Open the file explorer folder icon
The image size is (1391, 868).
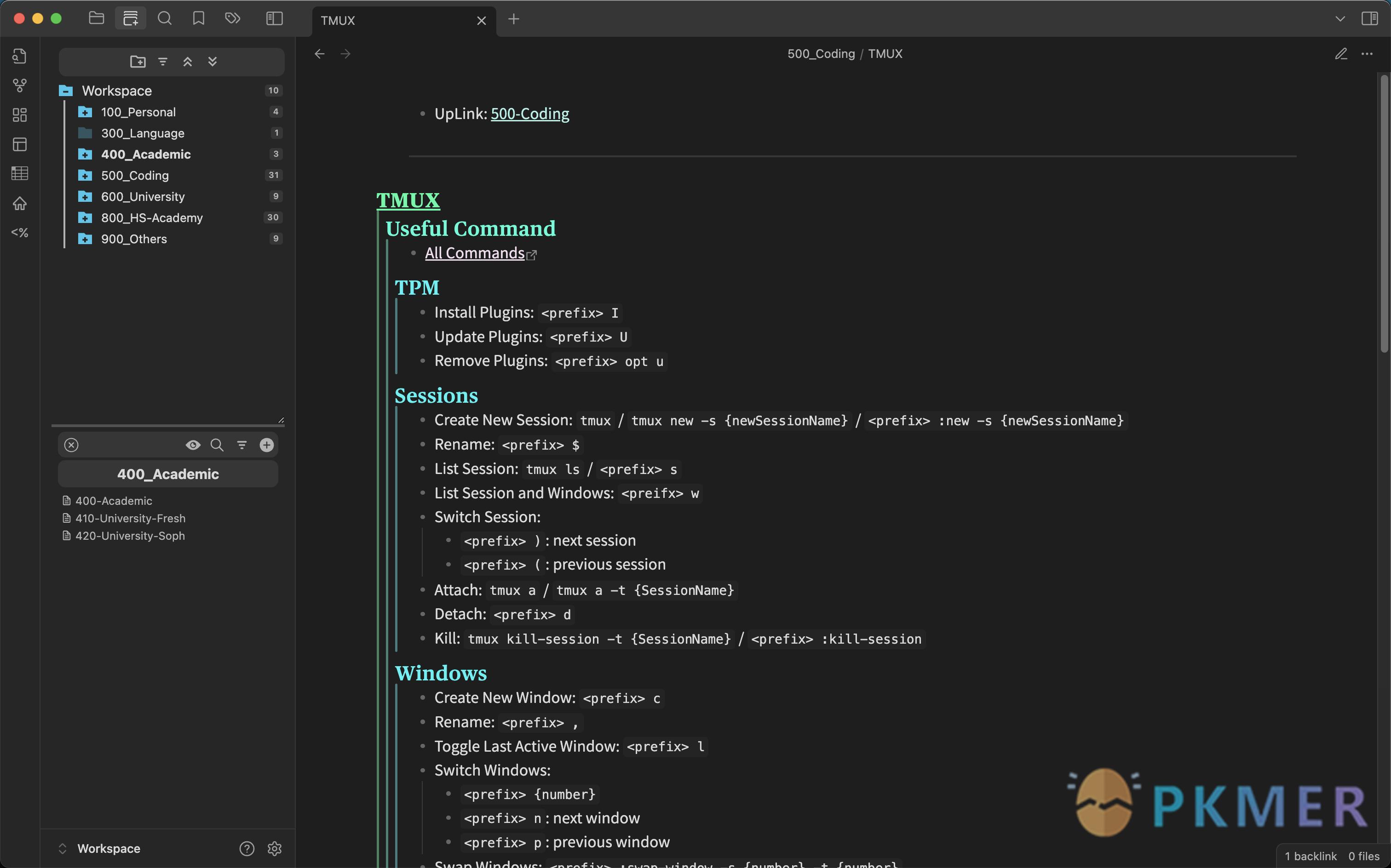[97, 18]
